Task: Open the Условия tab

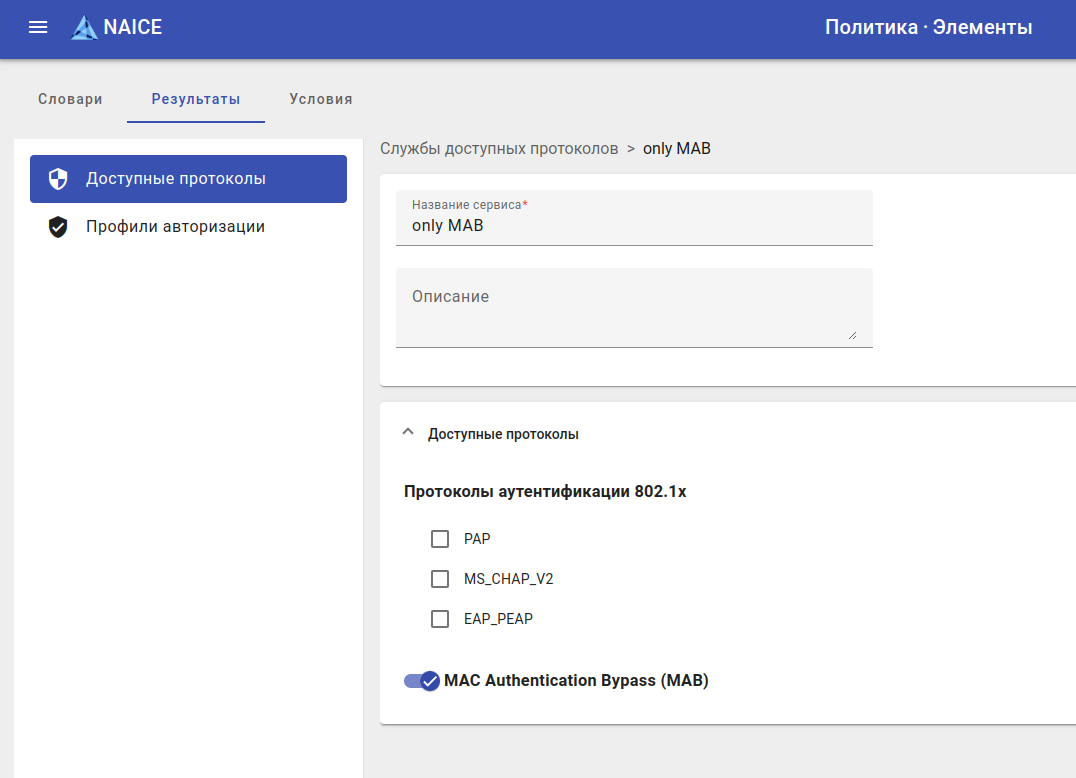Action: pyautogui.click(x=321, y=99)
